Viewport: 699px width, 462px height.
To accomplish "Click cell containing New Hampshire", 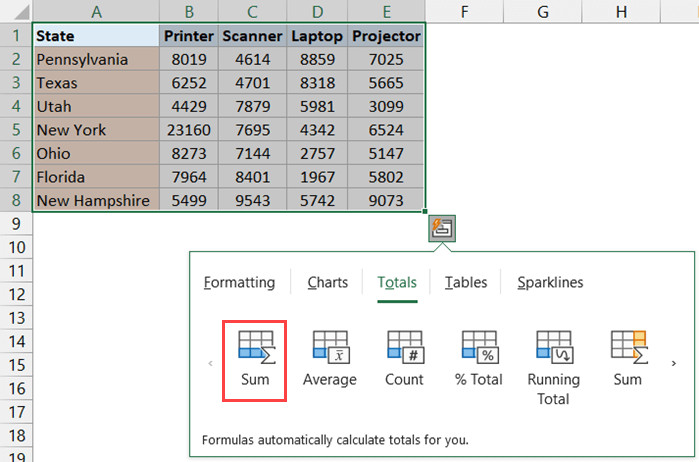I will (x=93, y=200).
